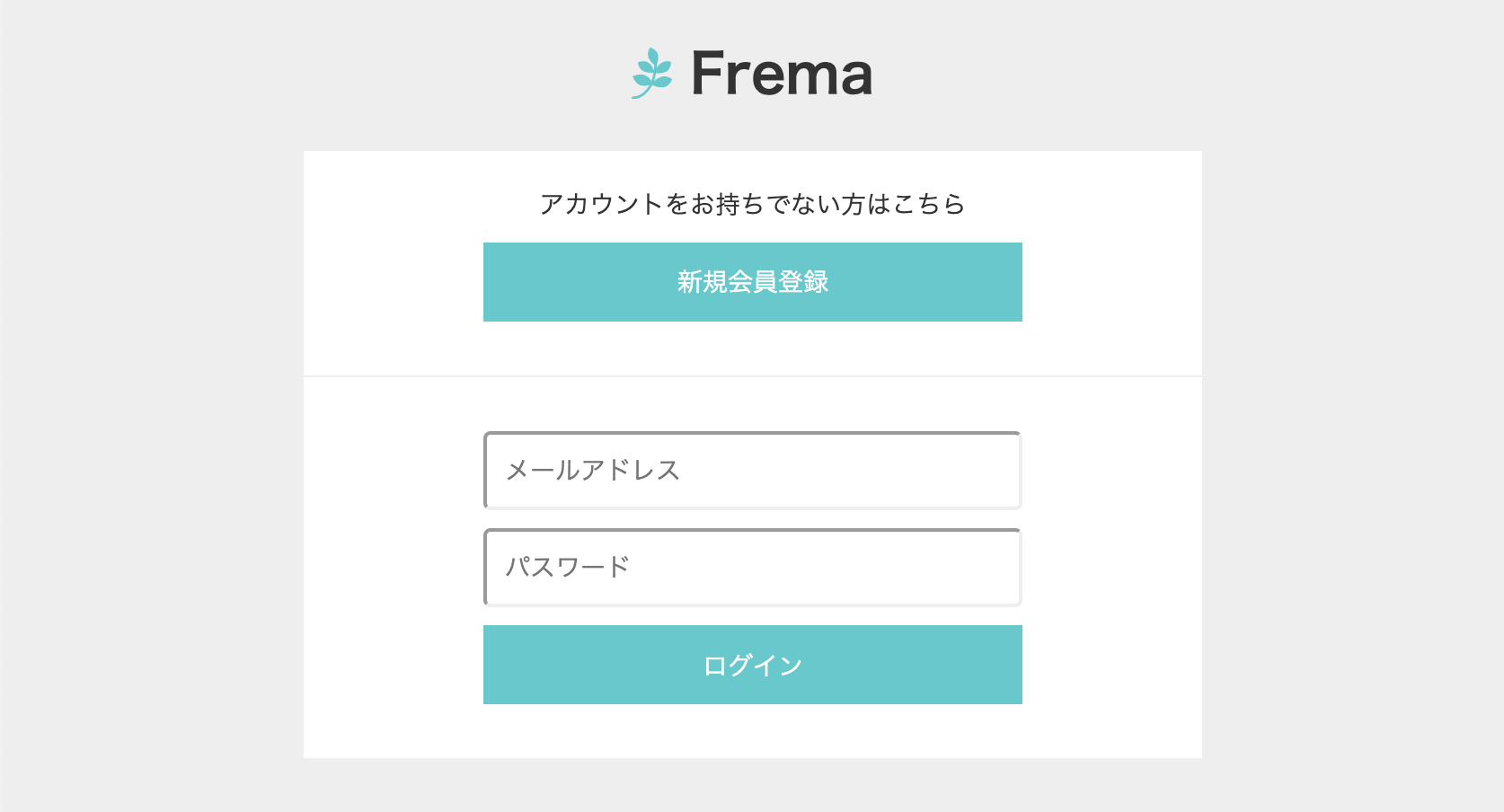Focus the パスワード input field

pos(752,568)
